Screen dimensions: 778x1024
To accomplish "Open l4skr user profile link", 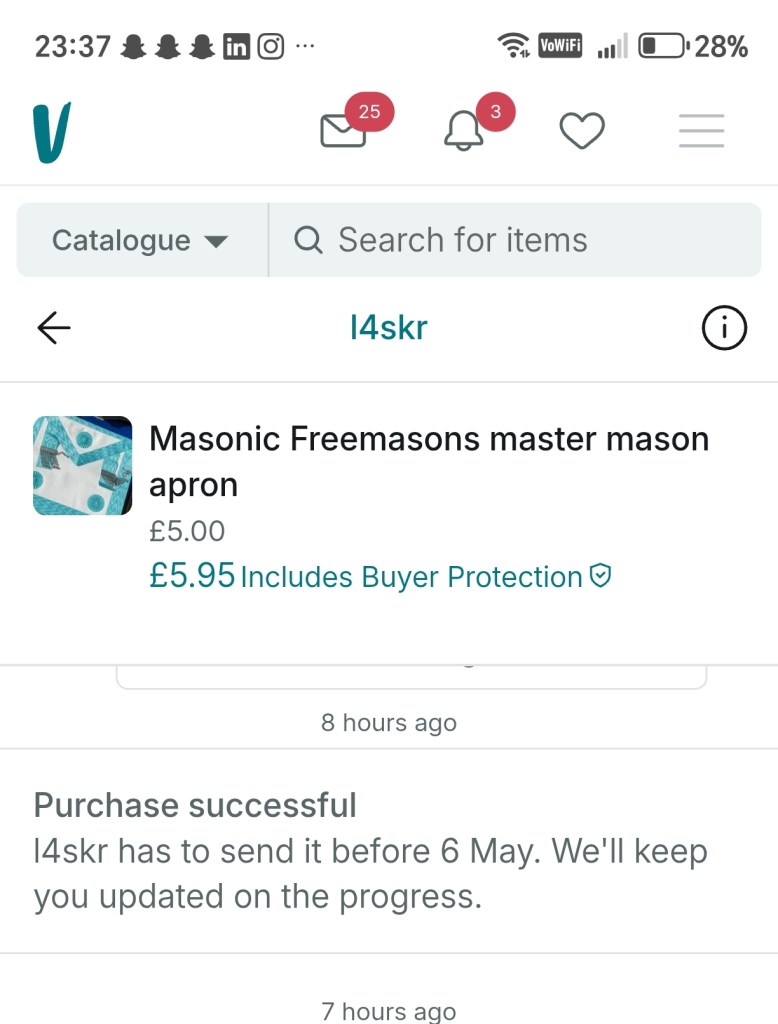I will point(389,328).
